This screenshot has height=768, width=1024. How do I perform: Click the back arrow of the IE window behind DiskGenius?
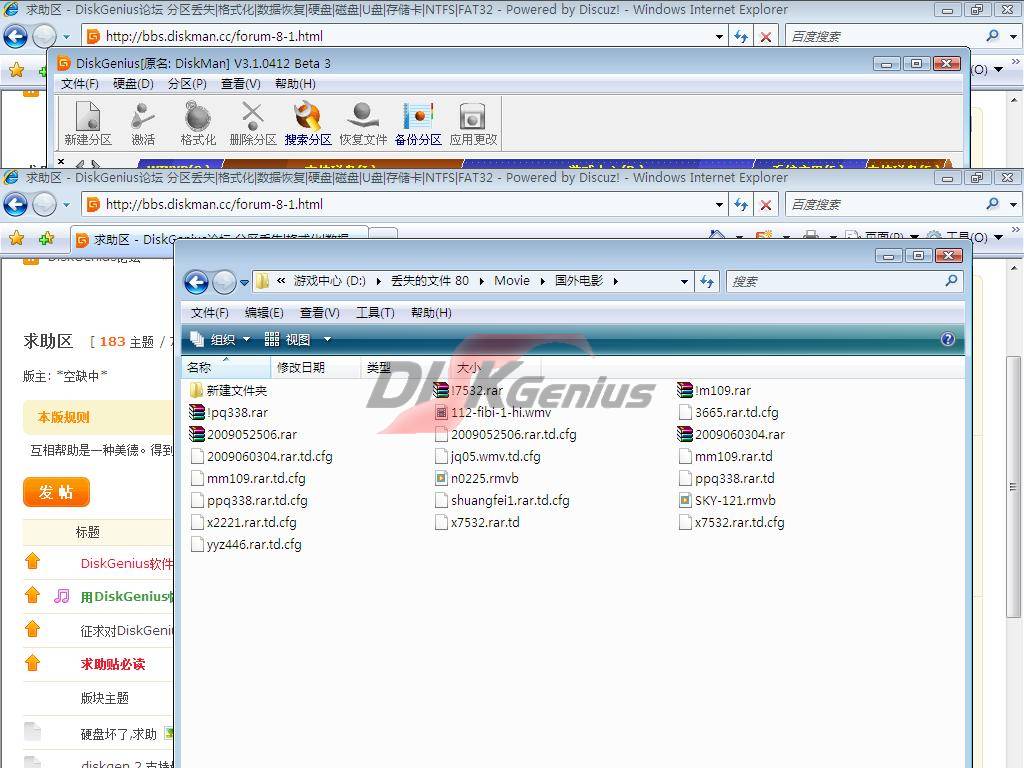16,37
